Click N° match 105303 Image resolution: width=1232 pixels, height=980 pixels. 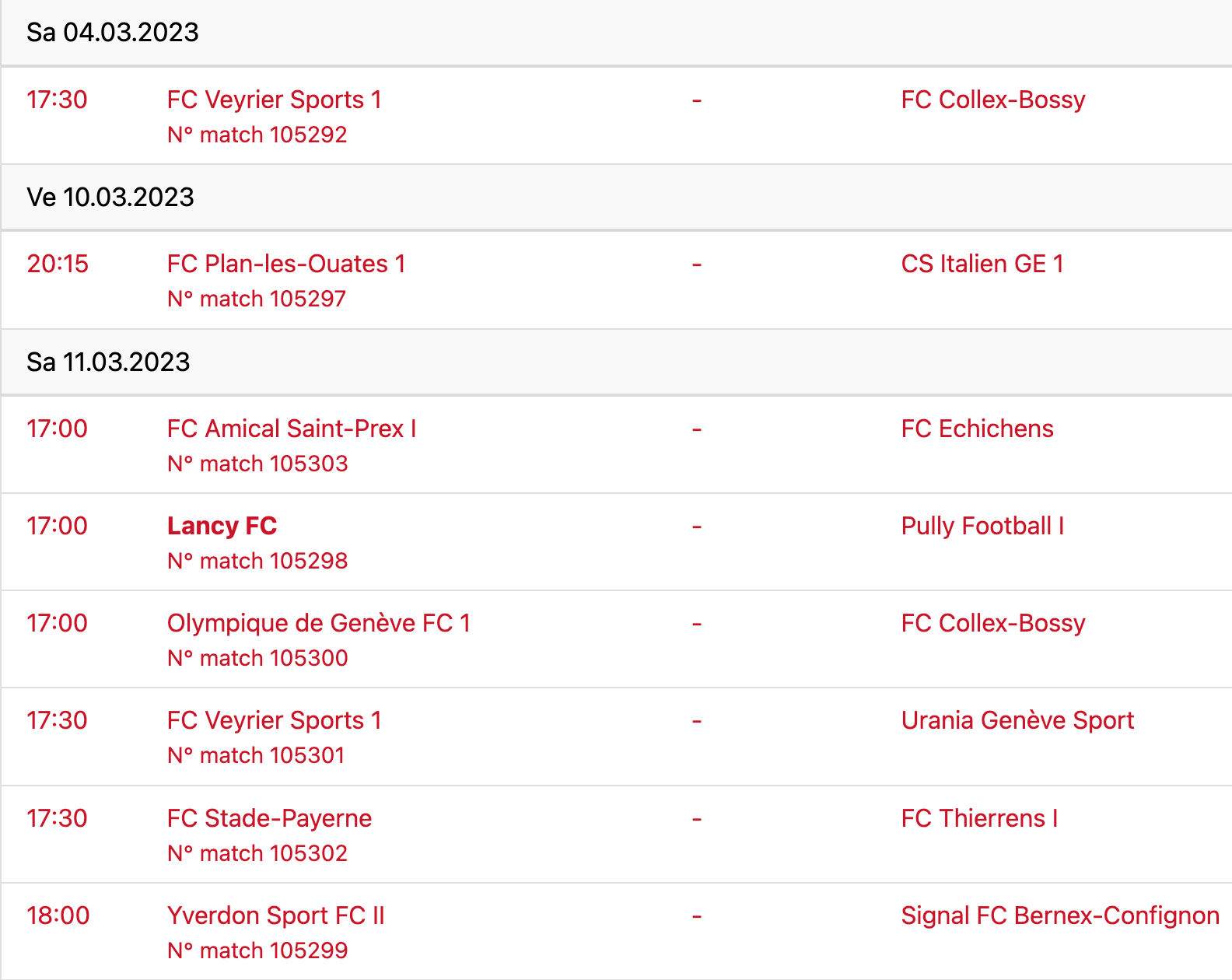tap(257, 464)
